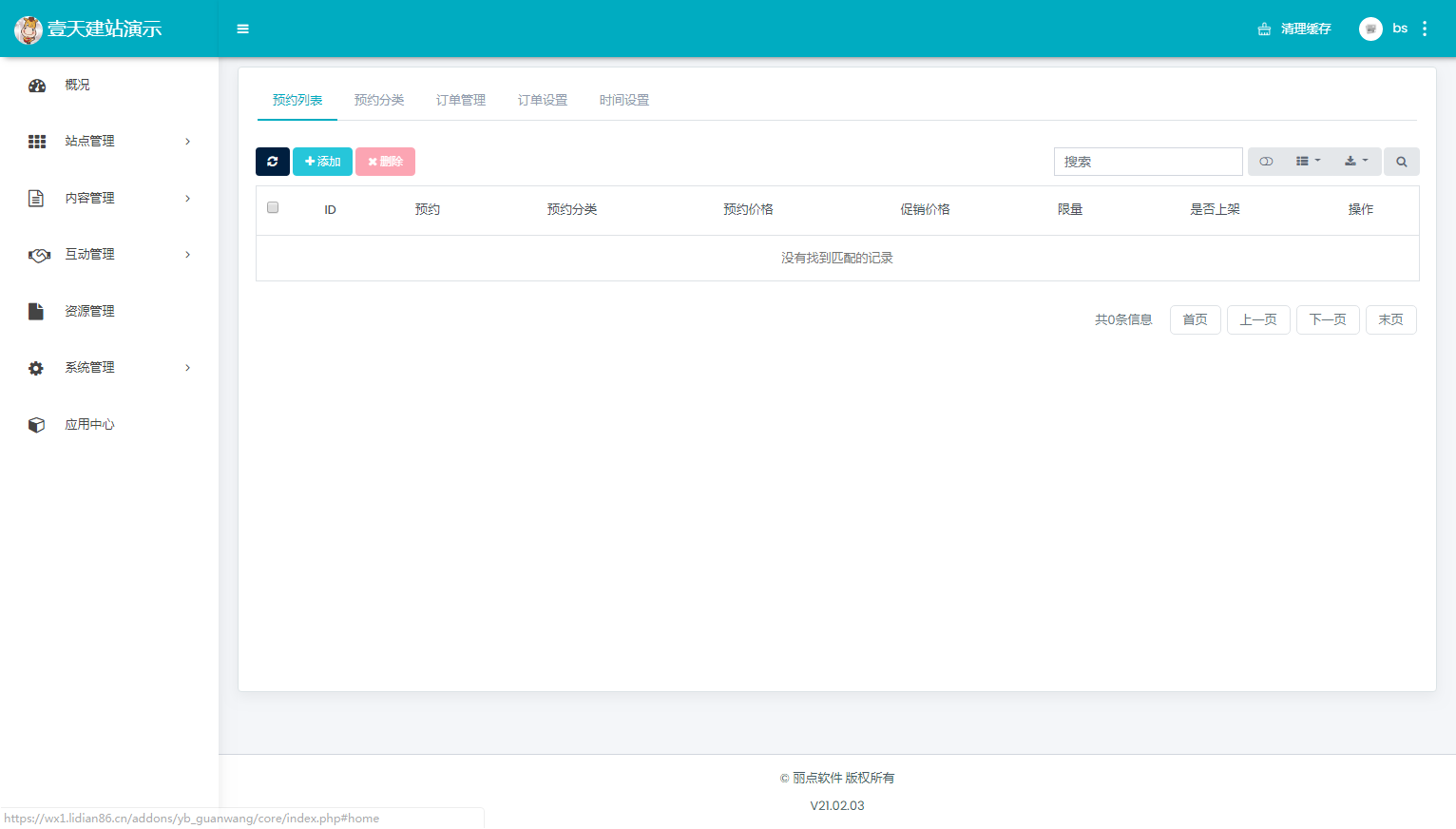The image size is (1456, 829).
Task: Click the 操作 column header
Action: click(x=1361, y=209)
